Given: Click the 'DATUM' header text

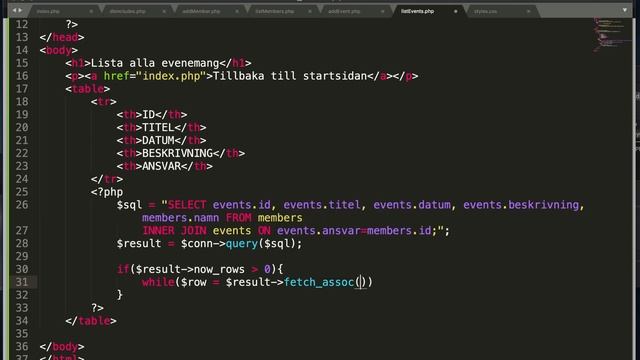Looking at the screenshot, I should click(158, 140).
